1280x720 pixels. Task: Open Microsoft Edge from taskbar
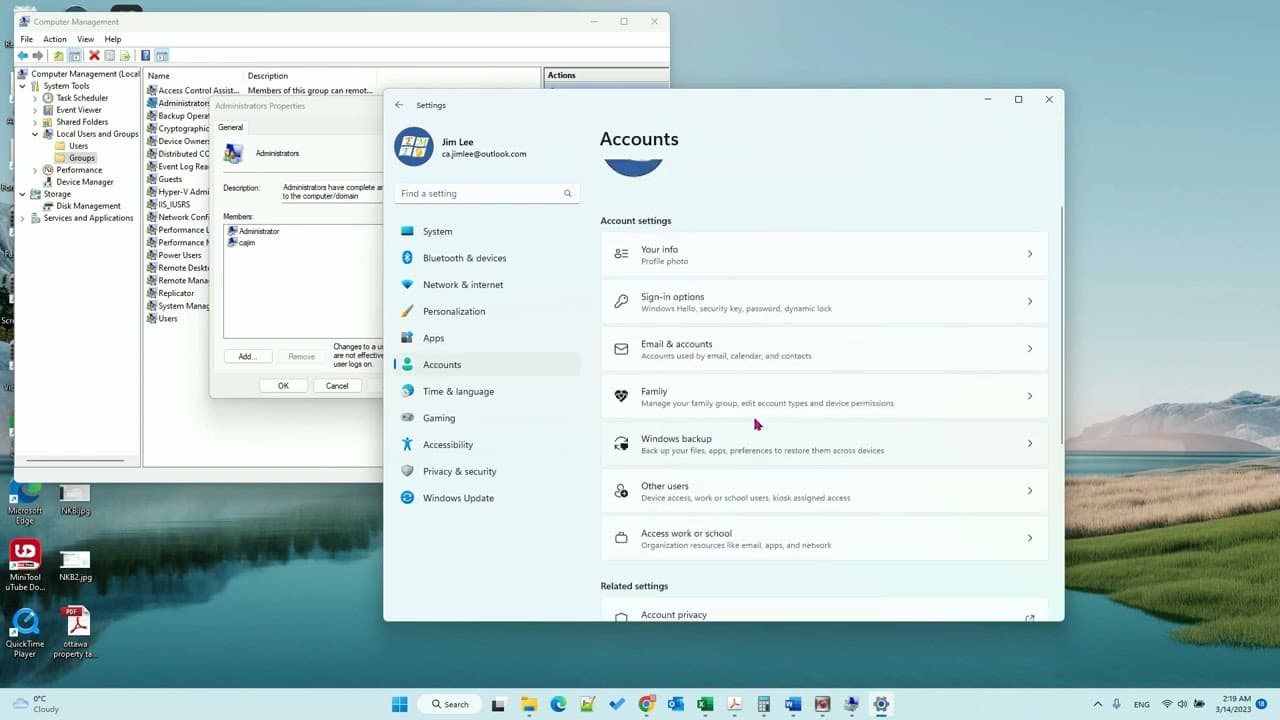tap(558, 704)
